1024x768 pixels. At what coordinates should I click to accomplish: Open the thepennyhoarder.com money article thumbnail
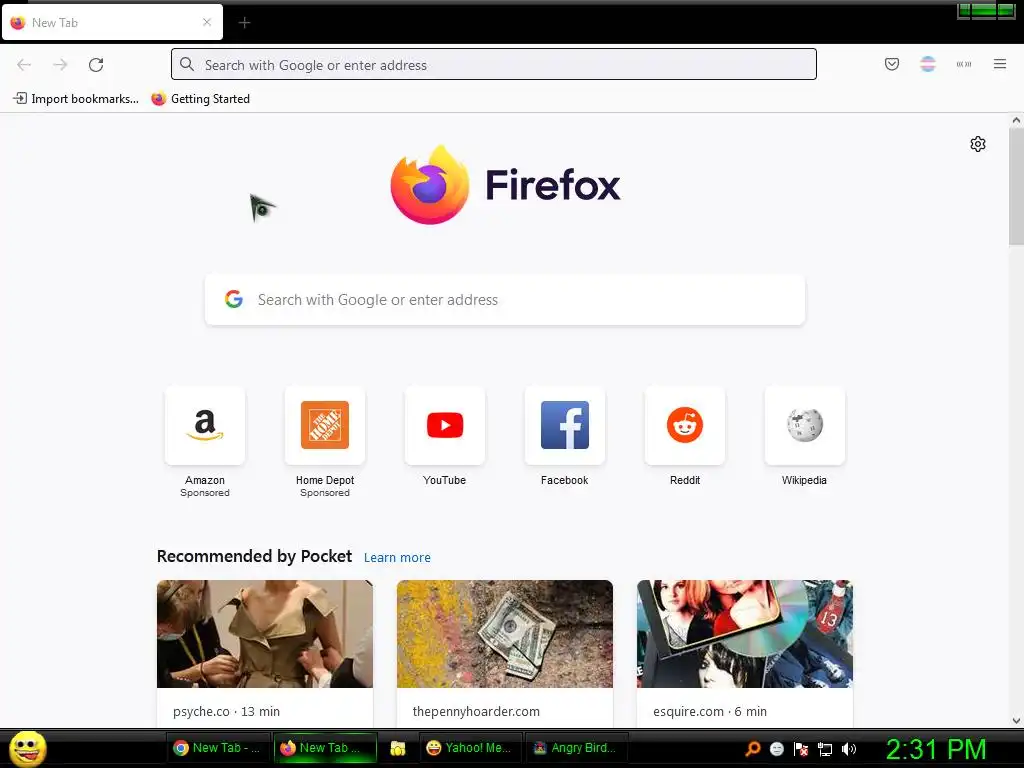point(505,633)
